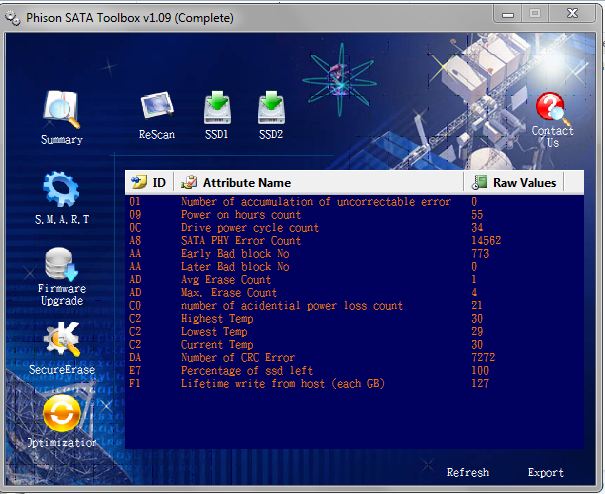605x494 pixels.
Task: Sort by the ID column header
Action: point(149,182)
